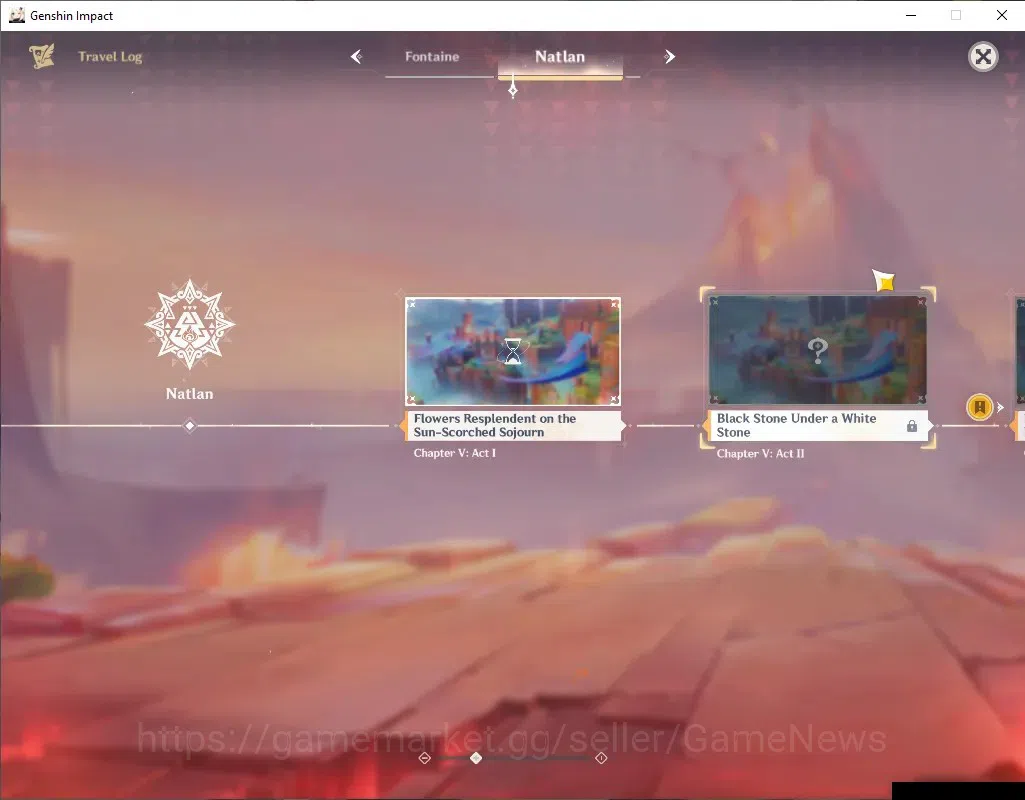This screenshot has height=800, width=1025.
Task: Open Flowers Resplendent quest thumbnail
Action: click(512, 352)
